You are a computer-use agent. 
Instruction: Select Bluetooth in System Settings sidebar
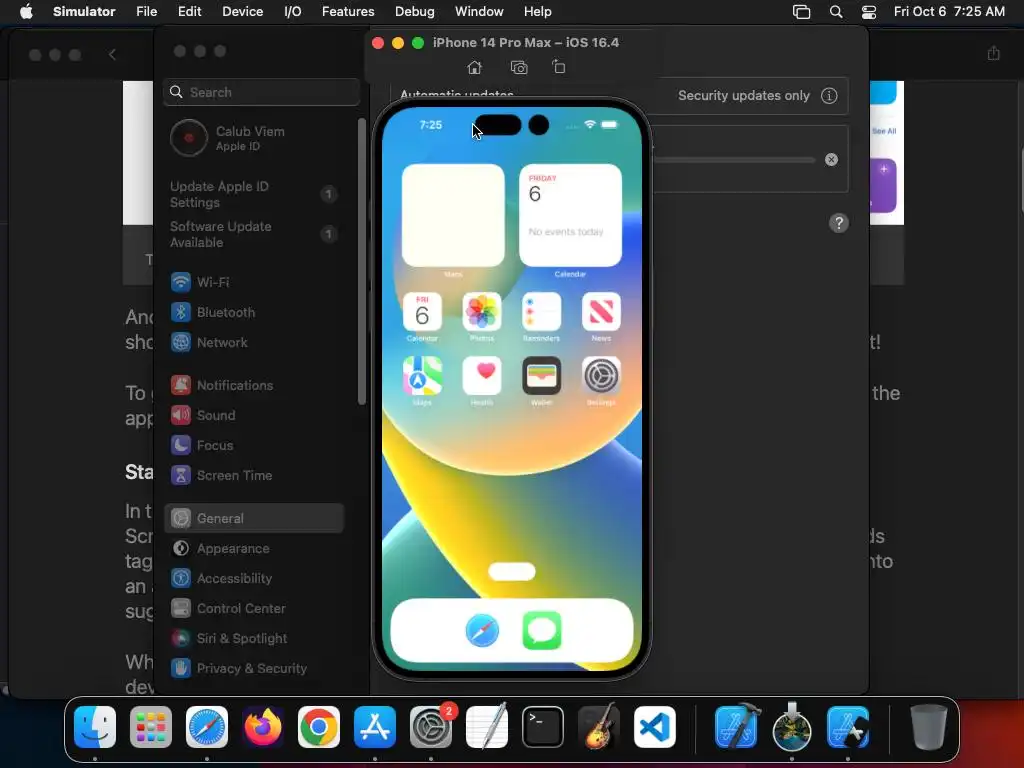(253, 312)
